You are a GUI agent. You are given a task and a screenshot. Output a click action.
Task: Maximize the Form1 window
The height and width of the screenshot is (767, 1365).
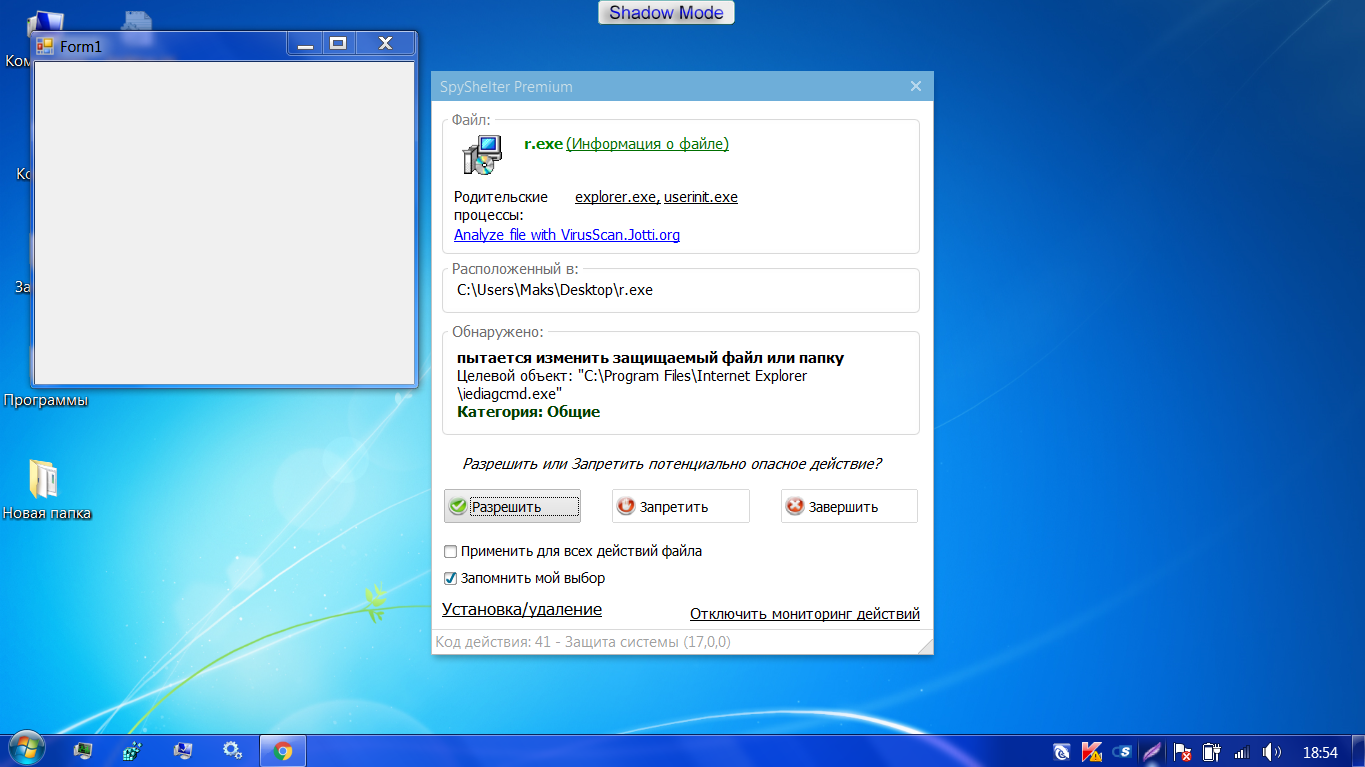point(339,44)
